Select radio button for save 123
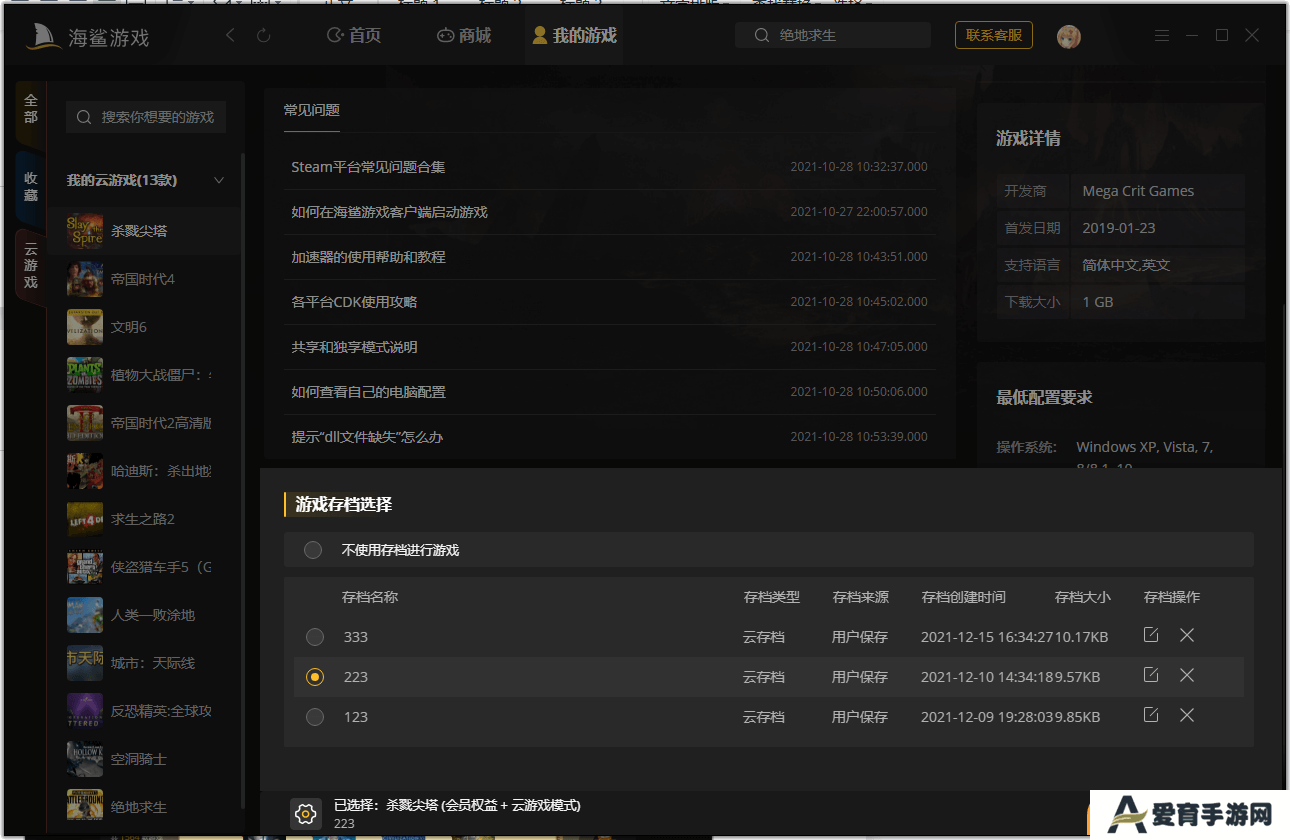 pyautogui.click(x=315, y=717)
